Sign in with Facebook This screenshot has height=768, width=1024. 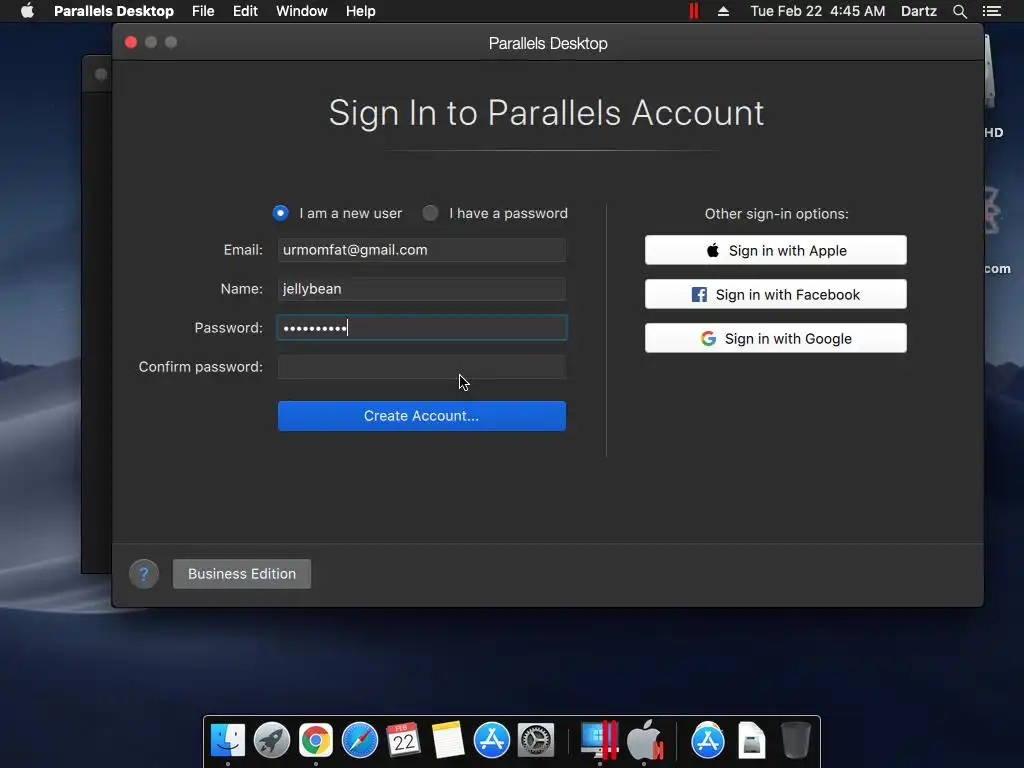point(776,295)
